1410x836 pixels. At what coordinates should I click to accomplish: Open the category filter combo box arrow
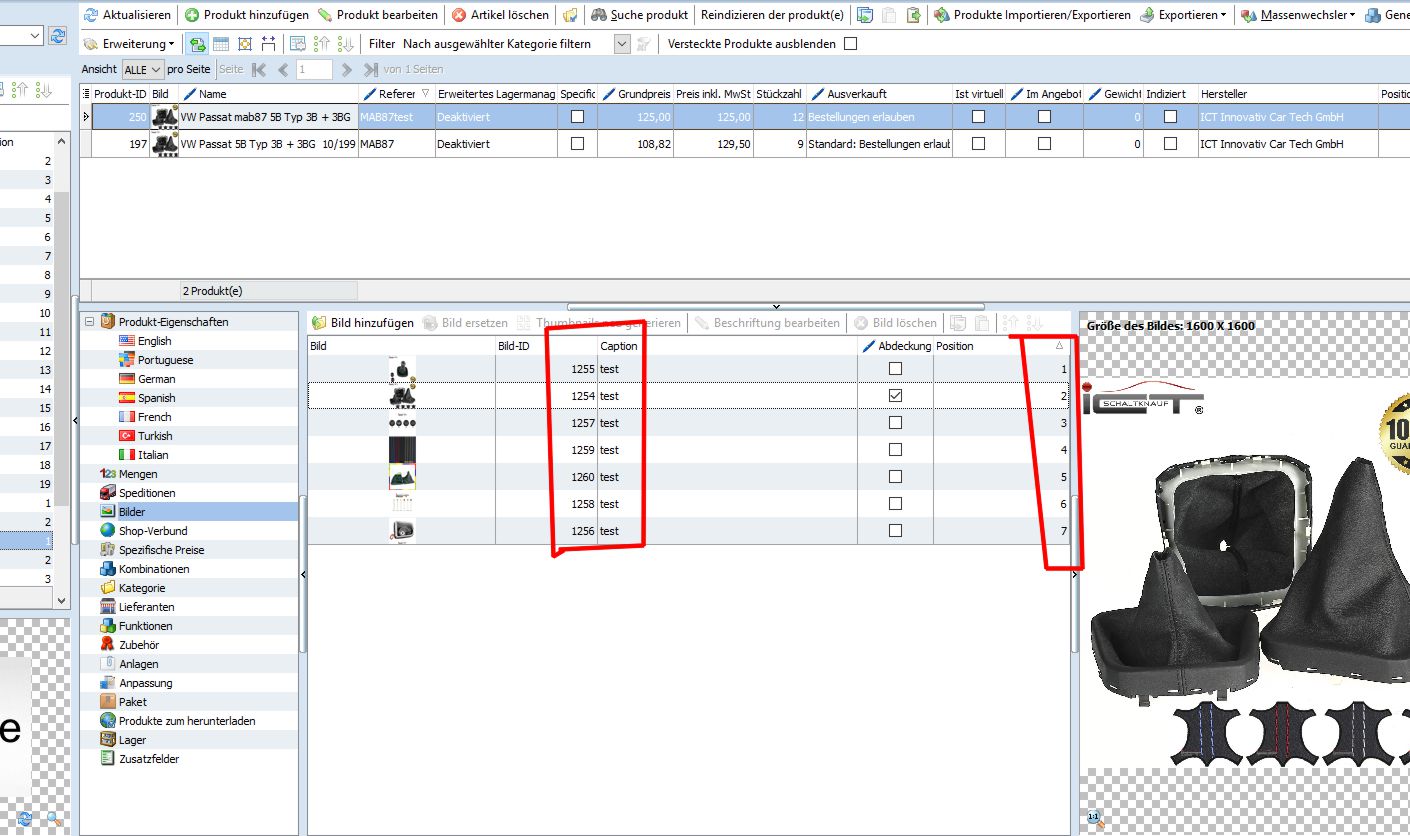coord(622,44)
